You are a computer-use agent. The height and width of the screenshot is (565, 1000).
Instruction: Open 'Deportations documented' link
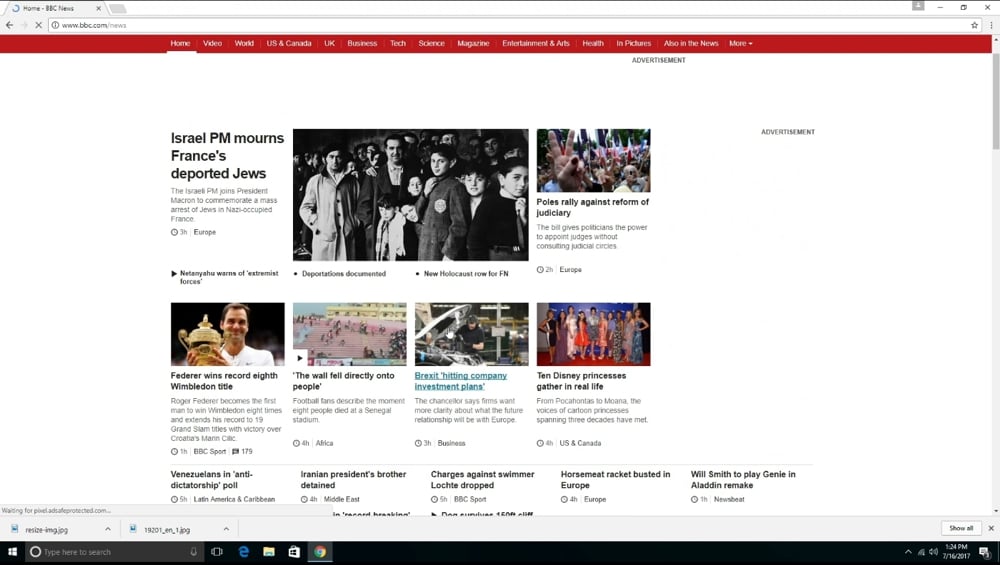point(343,274)
